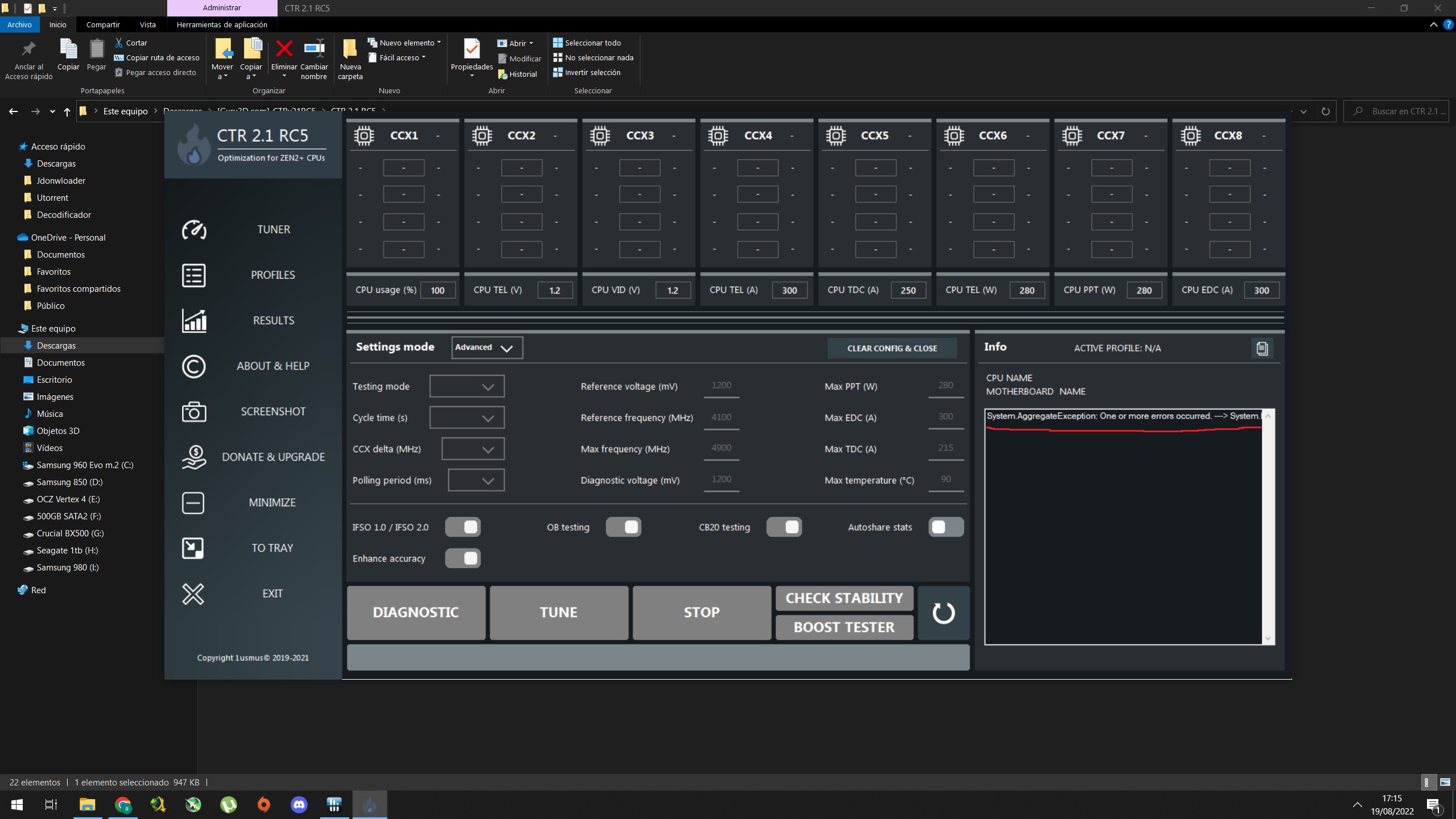Open the PROFILES list icon
The height and width of the screenshot is (819, 1456).
(x=193, y=275)
